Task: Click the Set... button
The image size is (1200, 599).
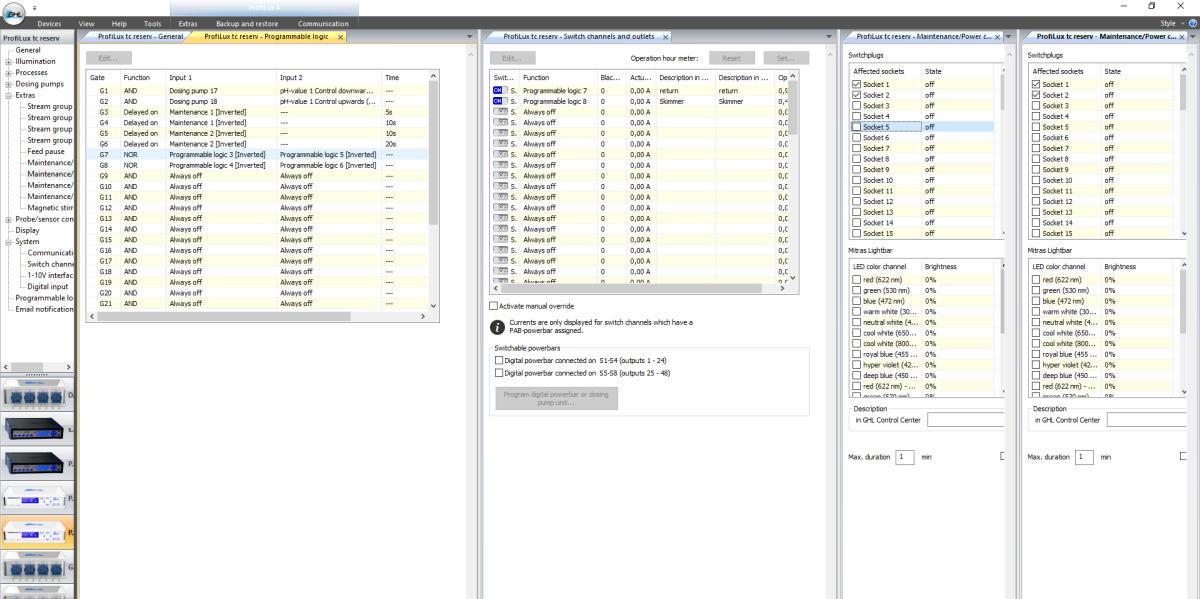Action: pos(786,58)
